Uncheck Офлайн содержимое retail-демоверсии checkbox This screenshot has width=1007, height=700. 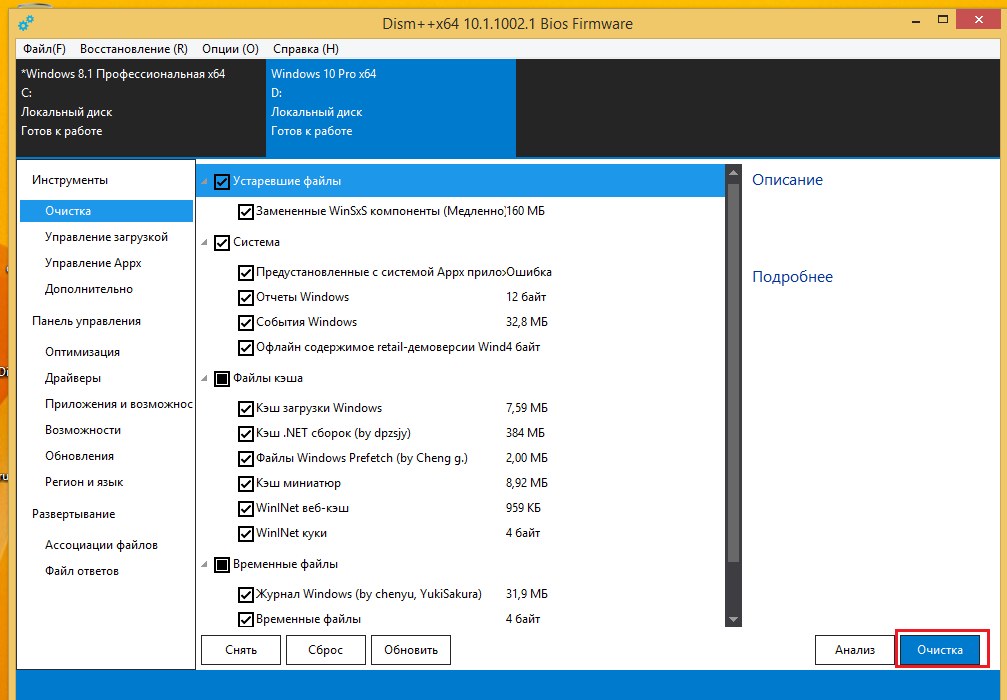[245, 347]
